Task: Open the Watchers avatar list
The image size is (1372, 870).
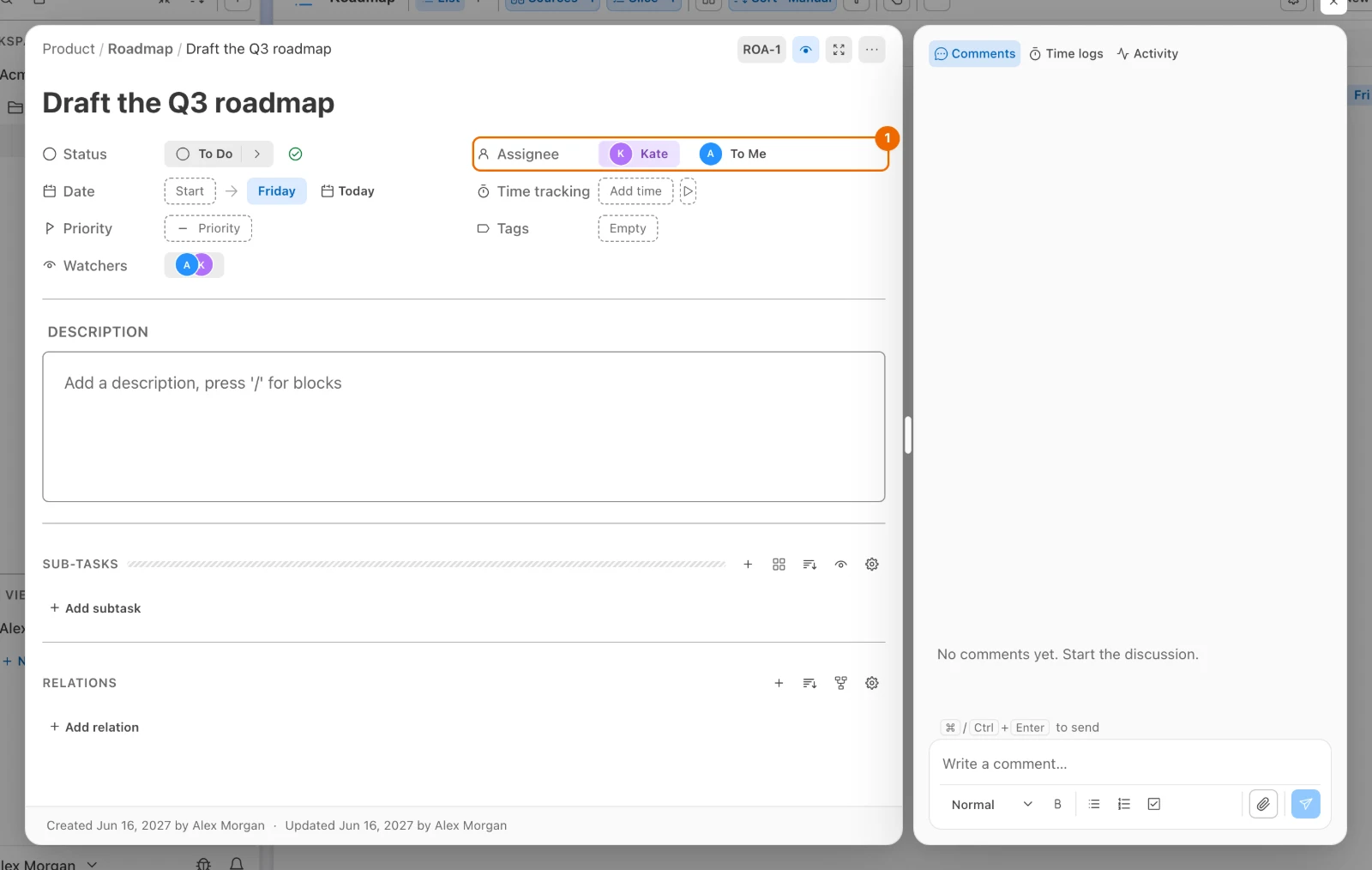Action: click(x=194, y=265)
